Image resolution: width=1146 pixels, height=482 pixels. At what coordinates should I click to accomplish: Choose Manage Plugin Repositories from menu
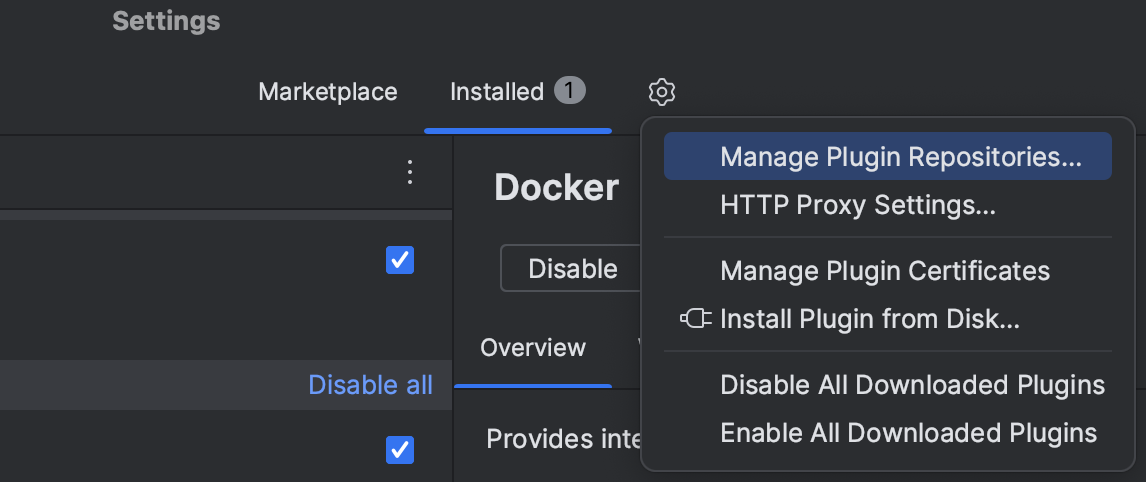900,157
